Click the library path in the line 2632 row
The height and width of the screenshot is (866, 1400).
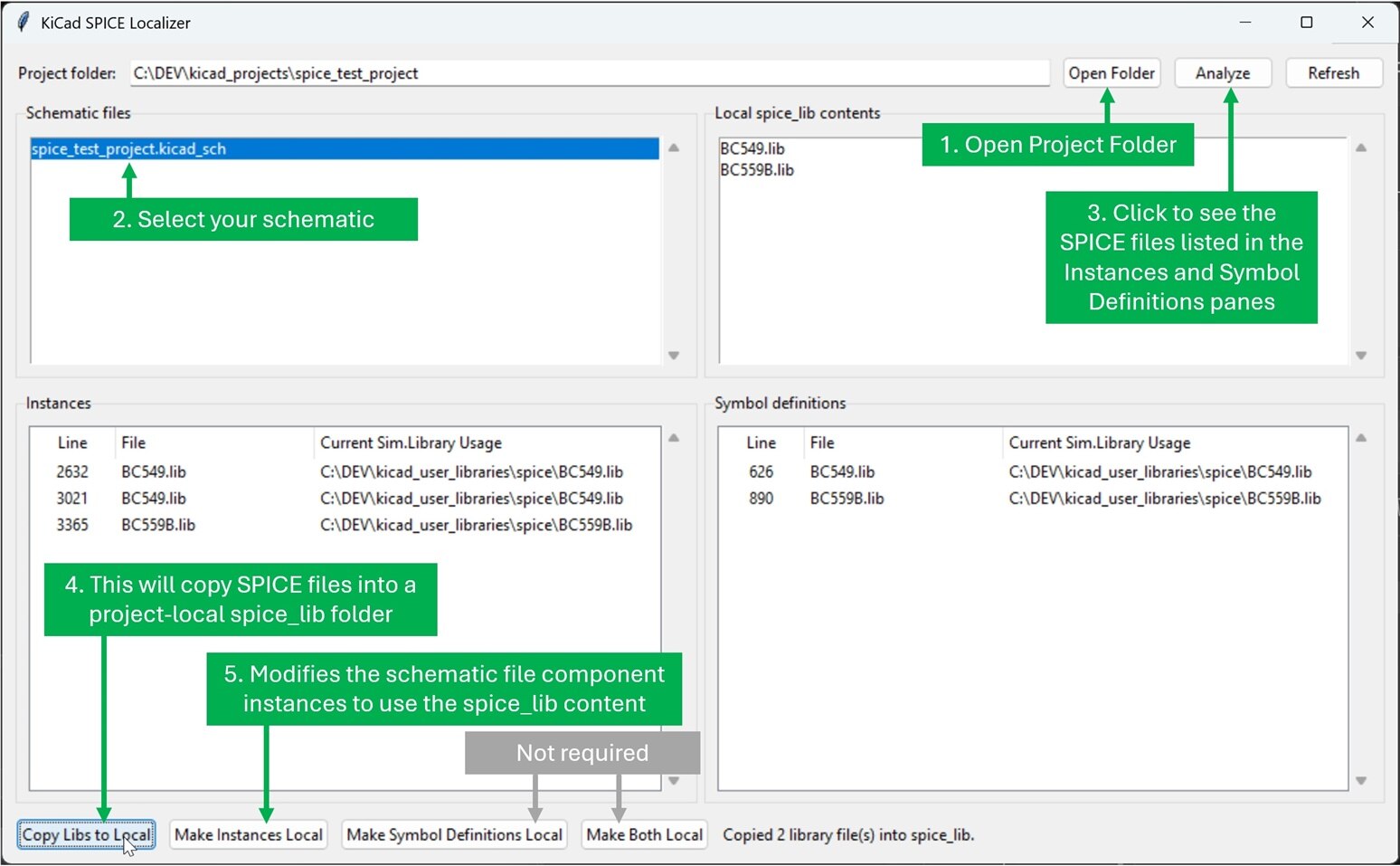[471, 471]
